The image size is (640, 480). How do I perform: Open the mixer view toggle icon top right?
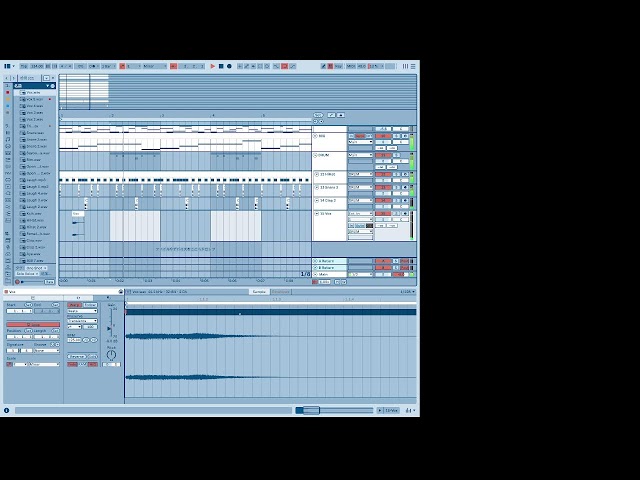point(405,66)
